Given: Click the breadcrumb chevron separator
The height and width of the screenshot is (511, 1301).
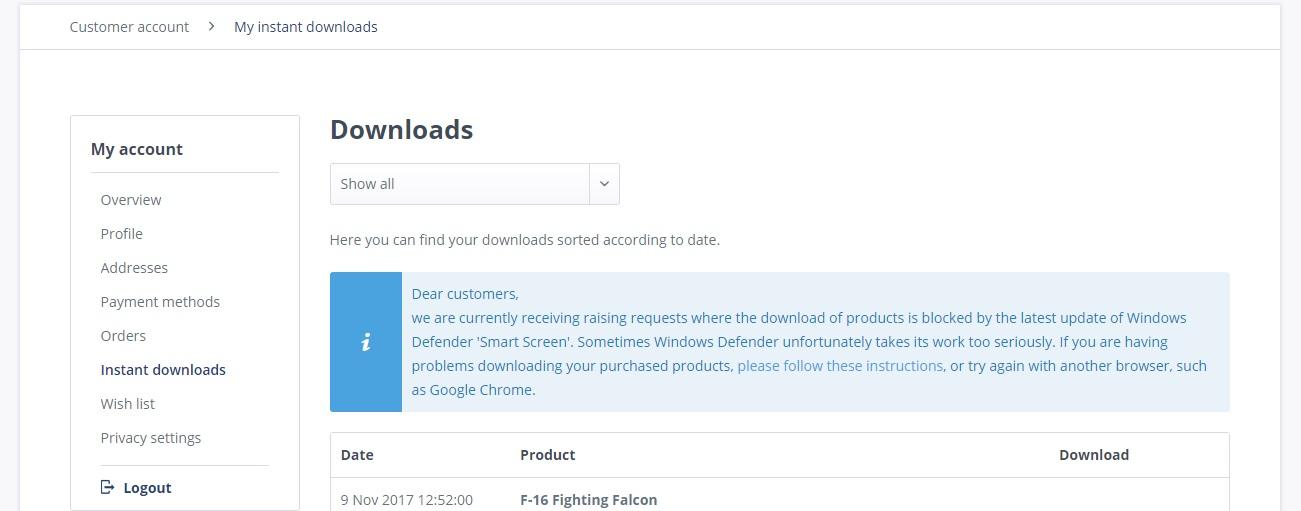Looking at the screenshot, I should [211, 27].
